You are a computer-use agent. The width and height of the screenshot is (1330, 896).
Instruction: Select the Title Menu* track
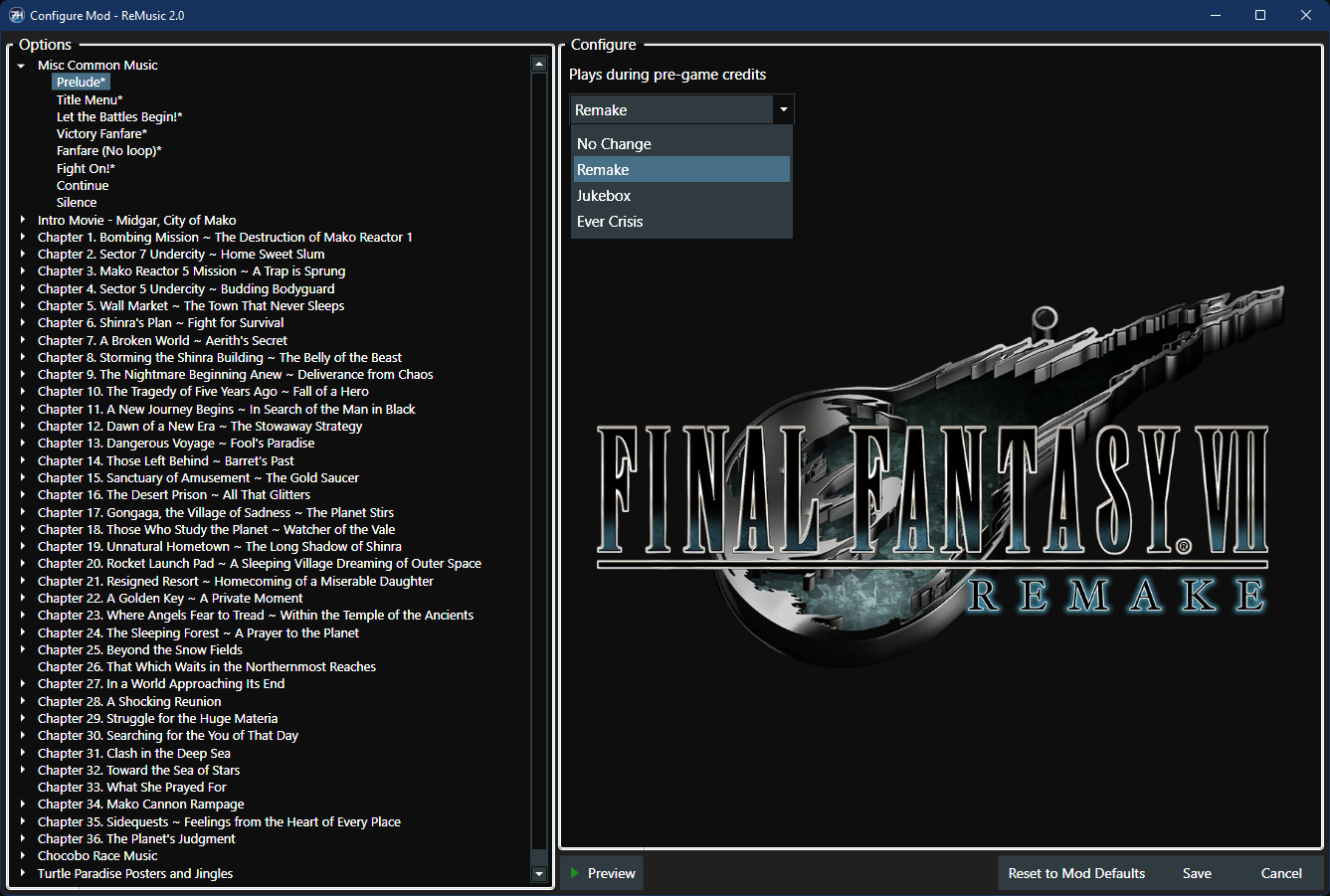tap(90, 99)
